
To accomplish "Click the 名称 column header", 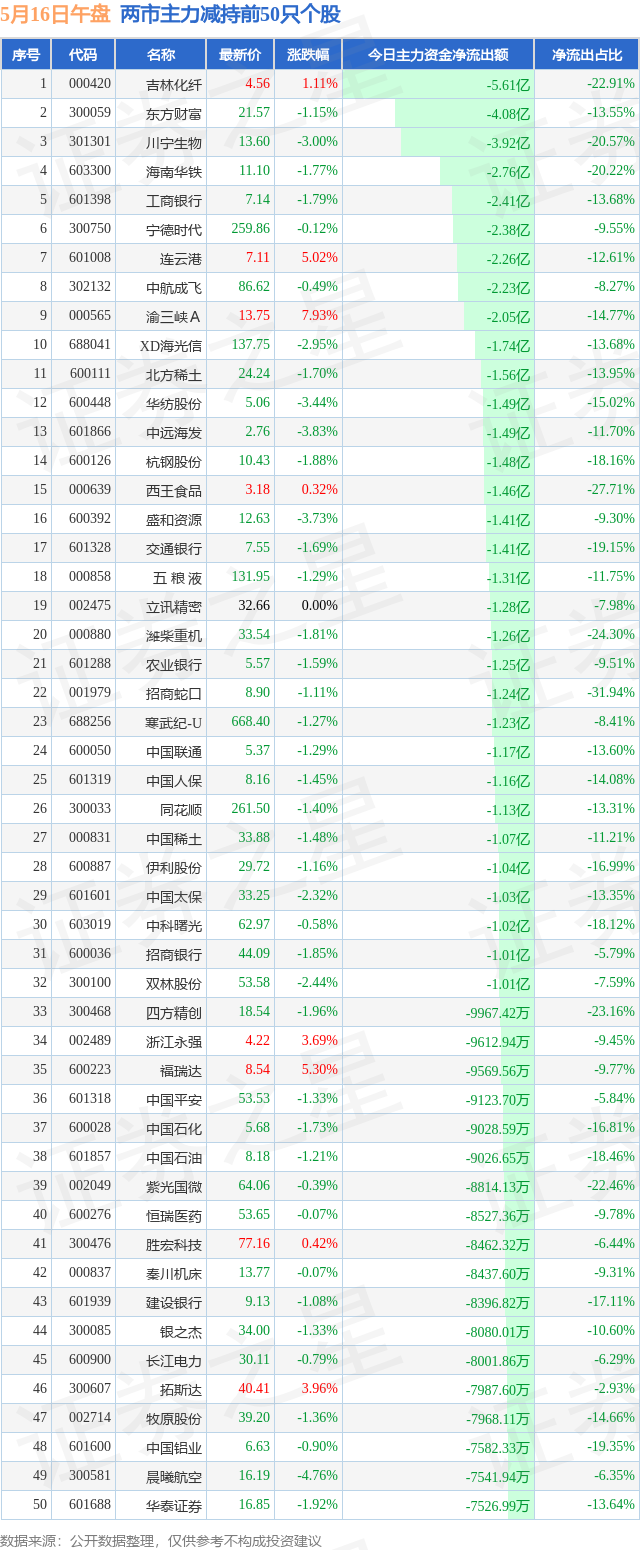I will 161,55.
